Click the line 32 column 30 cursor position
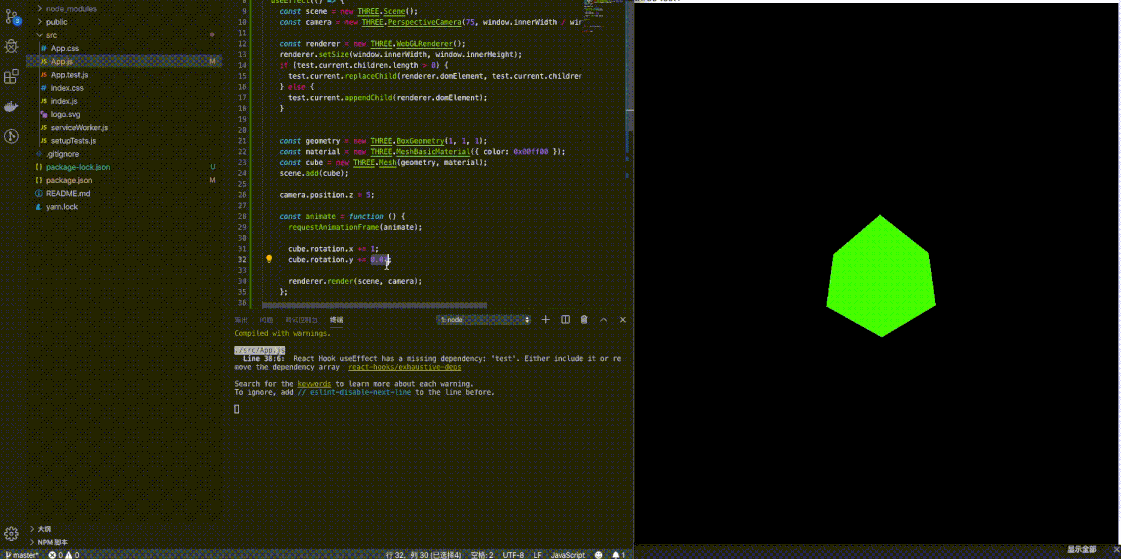This screenshot has width=1121, height=559. pyautogui.click(x=425, y=555)
